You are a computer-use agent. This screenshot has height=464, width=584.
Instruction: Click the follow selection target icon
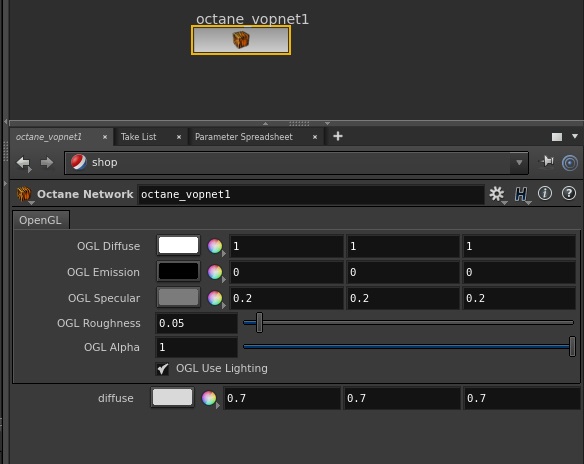pyautogui.click(x=569, y=163)
